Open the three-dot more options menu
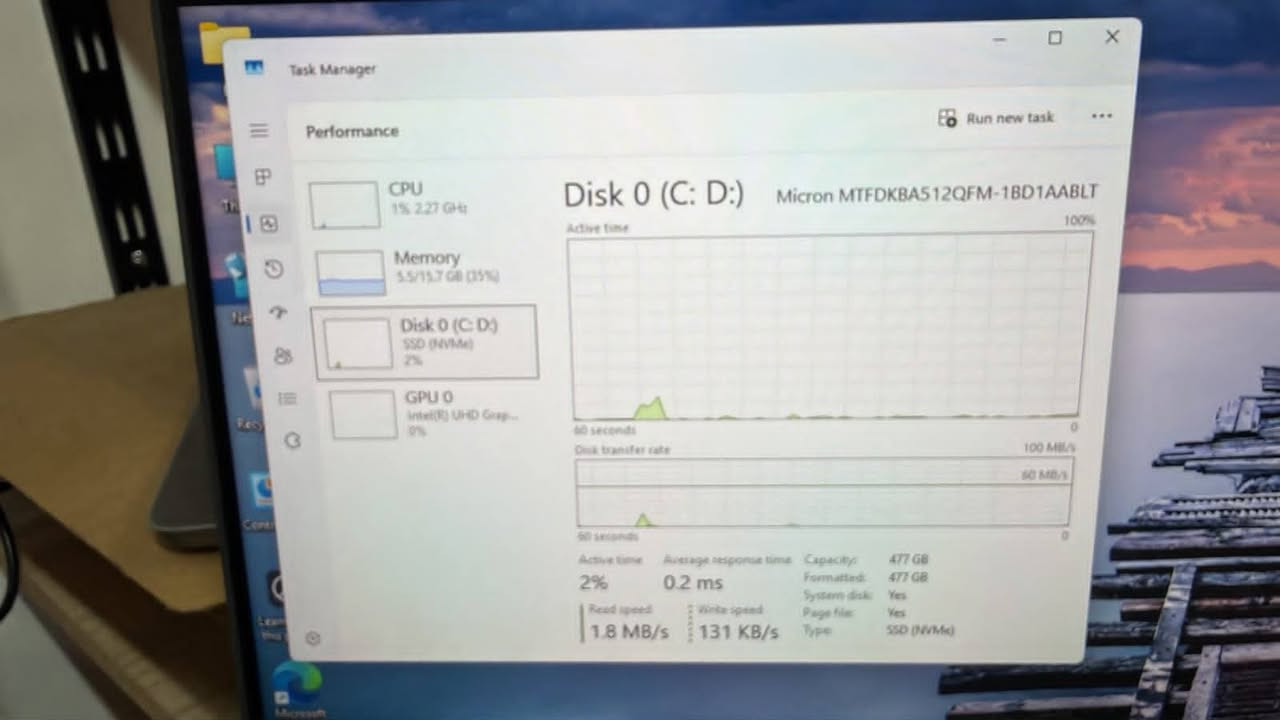The height and width of the screenshot is (720, 1280). [1102, 116]
